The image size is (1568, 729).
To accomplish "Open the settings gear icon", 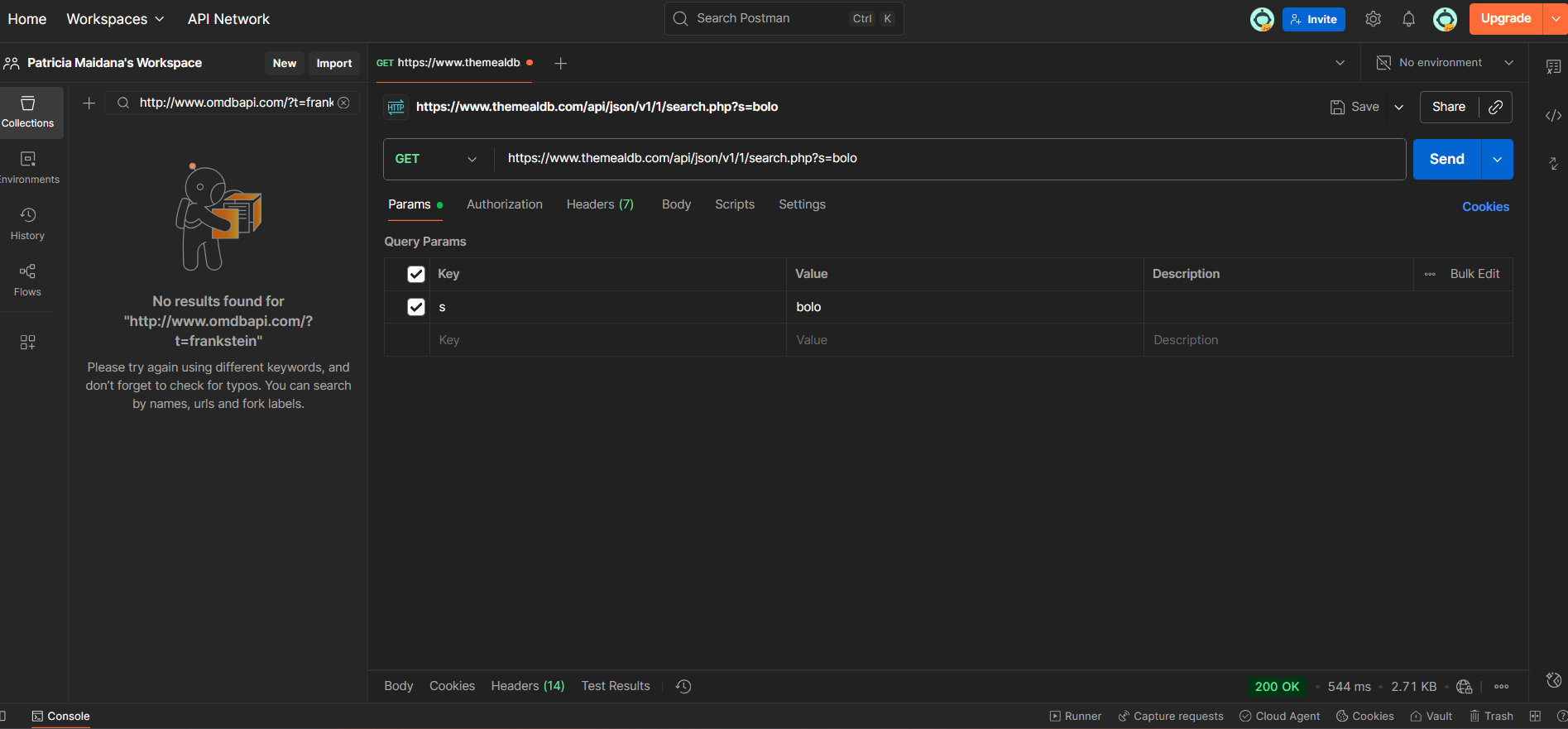I will coord(1373,19).
